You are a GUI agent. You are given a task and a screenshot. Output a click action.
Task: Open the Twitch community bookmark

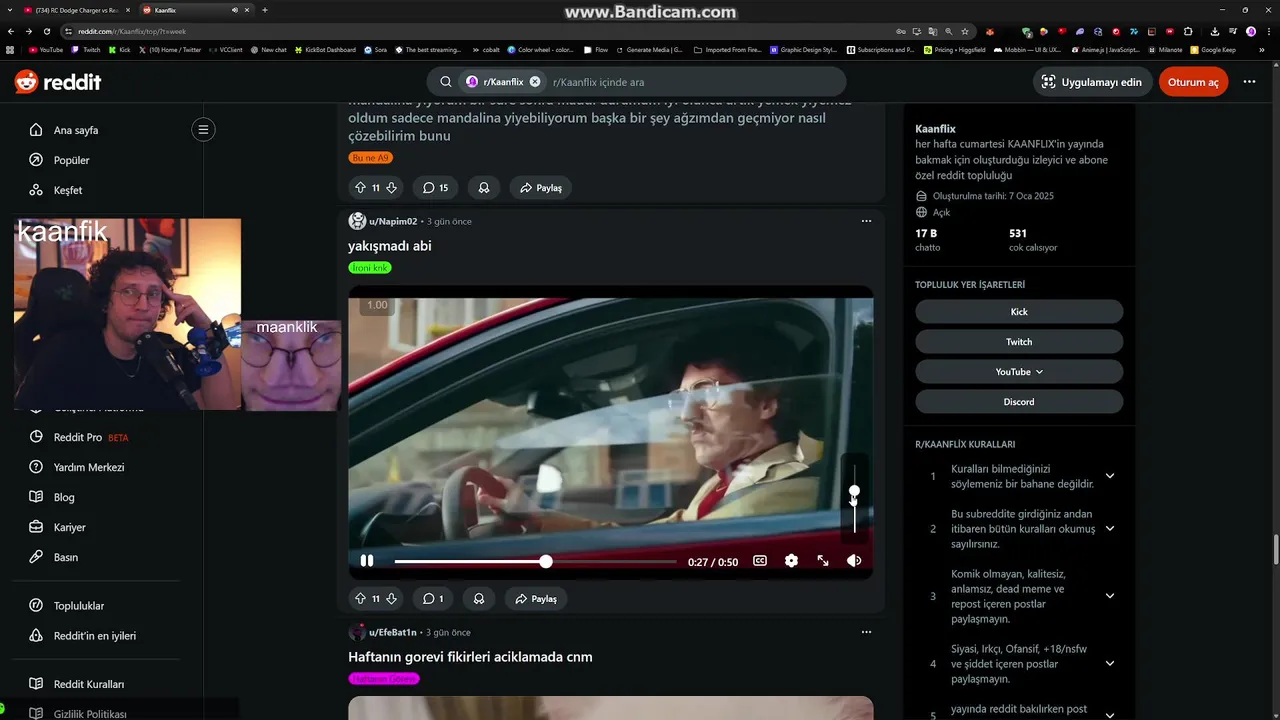coord(1019,342)
